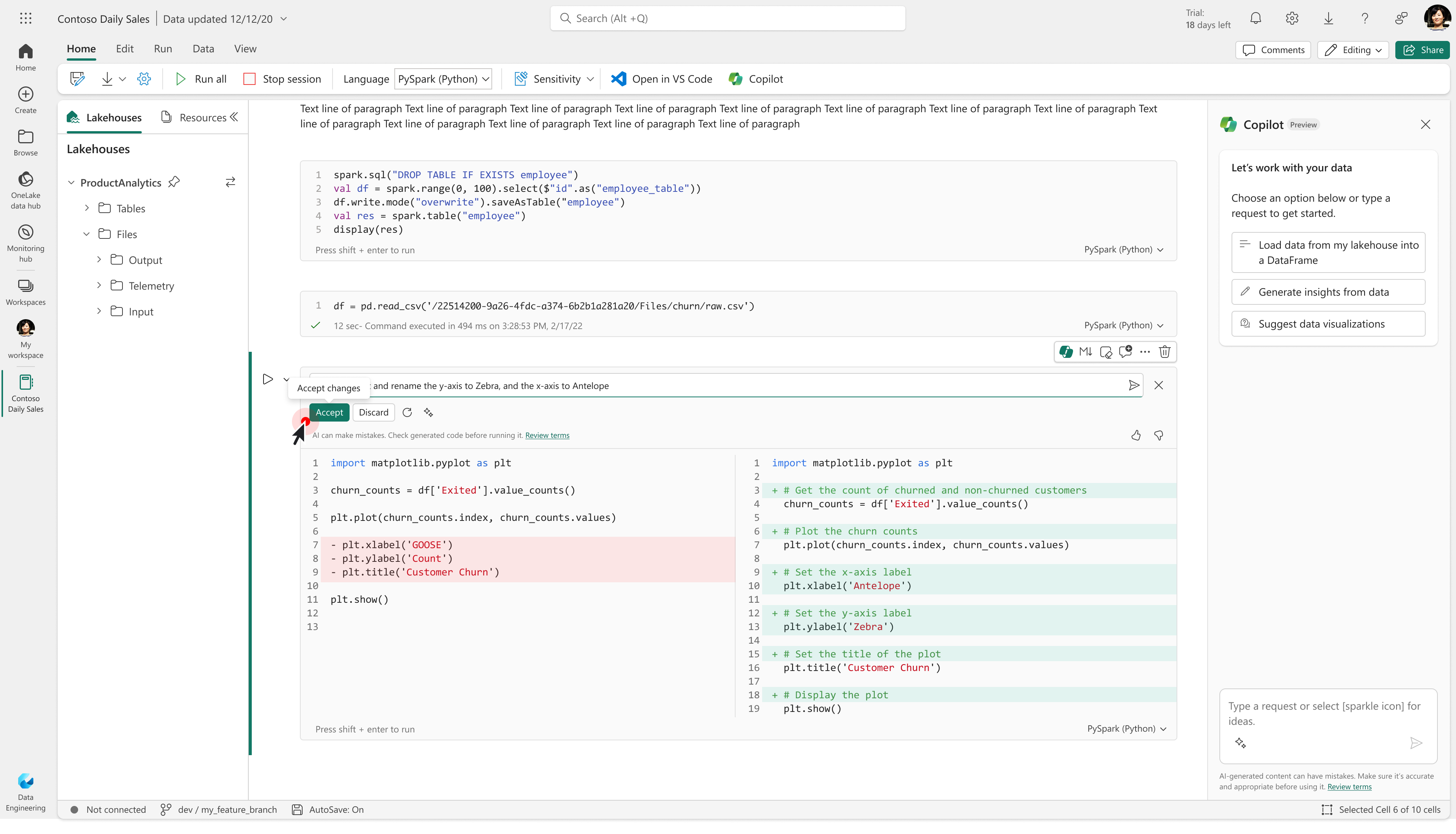The image size is (1456, 834).
Task: Select Suggest data visualizations option
Action: click(x=1328, y=324)
